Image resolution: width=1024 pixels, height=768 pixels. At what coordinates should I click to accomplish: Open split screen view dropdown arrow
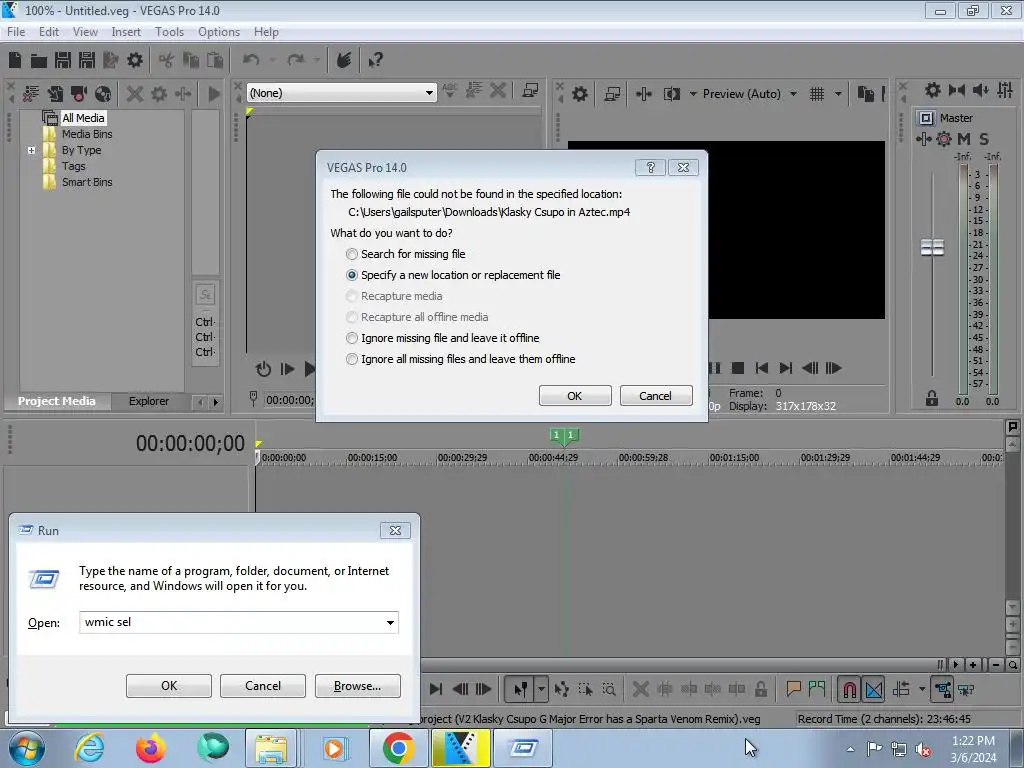click(x=693, y=94)
